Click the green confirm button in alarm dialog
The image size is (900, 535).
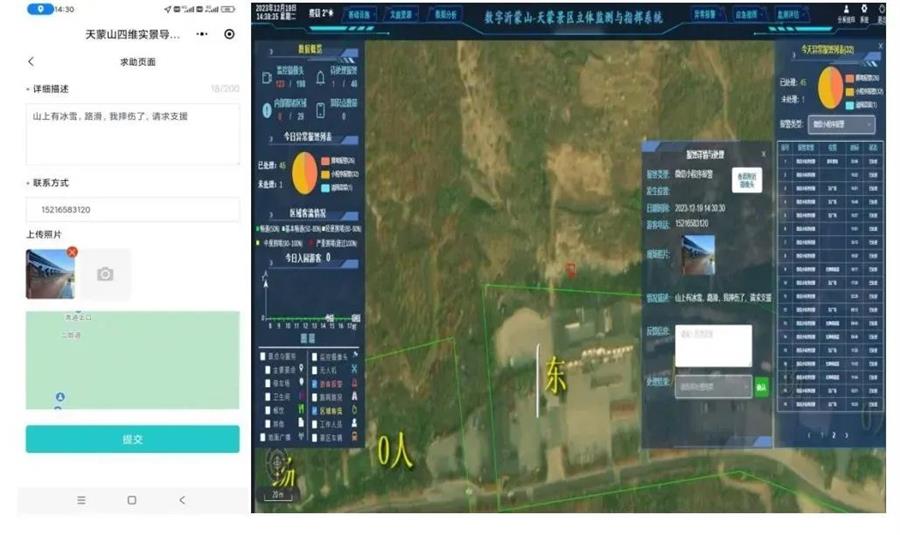tap(761, 387)
